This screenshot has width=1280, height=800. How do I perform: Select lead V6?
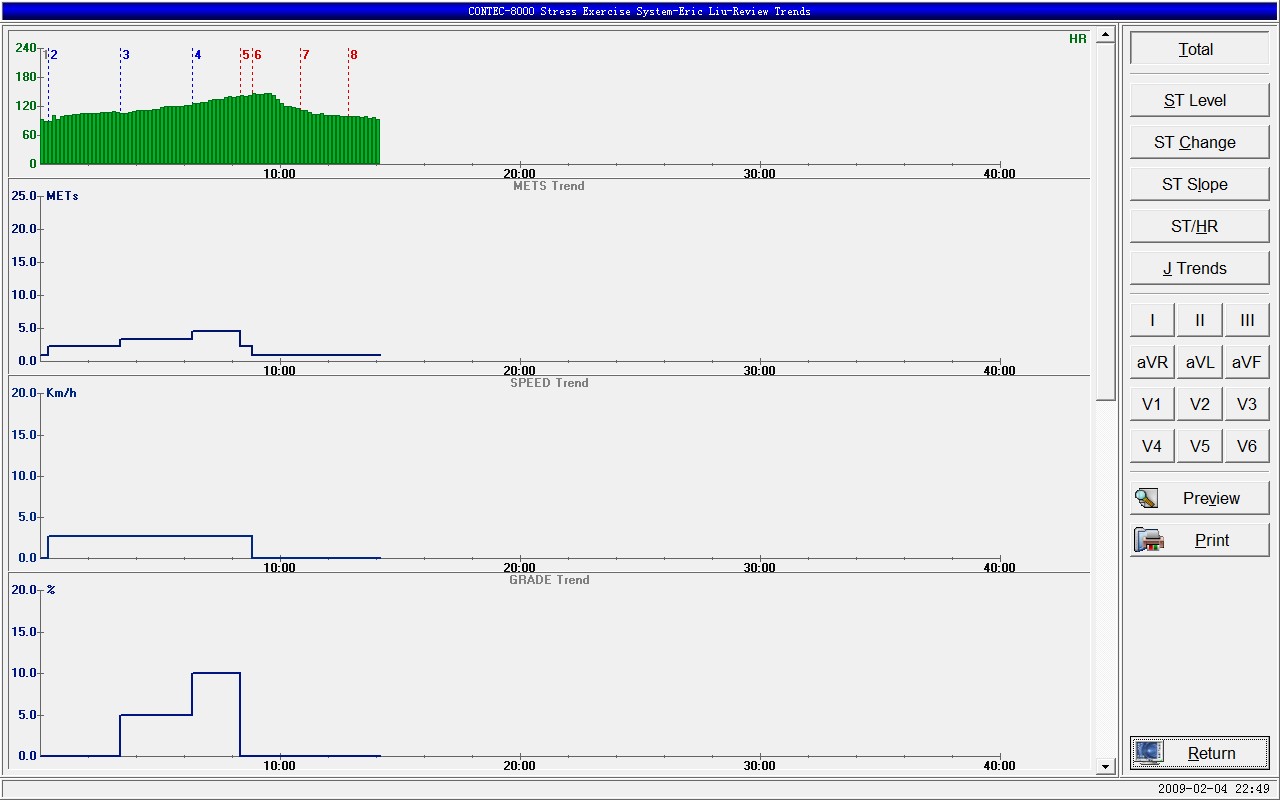[x=1246, y=446]
